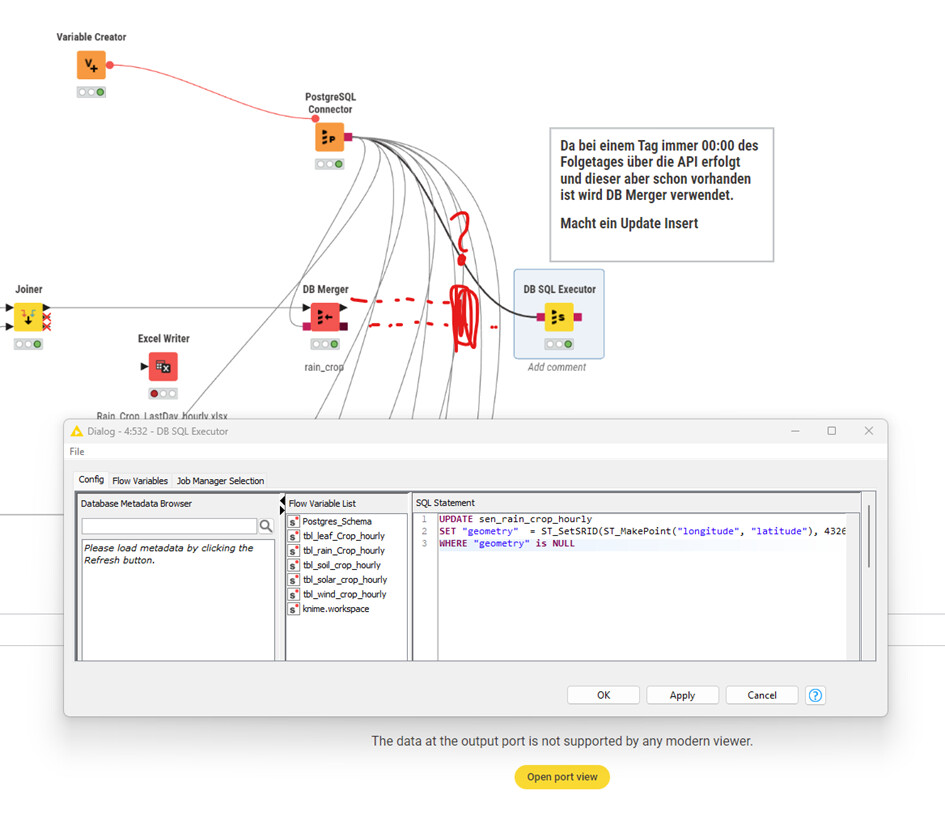Click the DB SQL Executor node icon
945x816 pixels.
(559, 317)
